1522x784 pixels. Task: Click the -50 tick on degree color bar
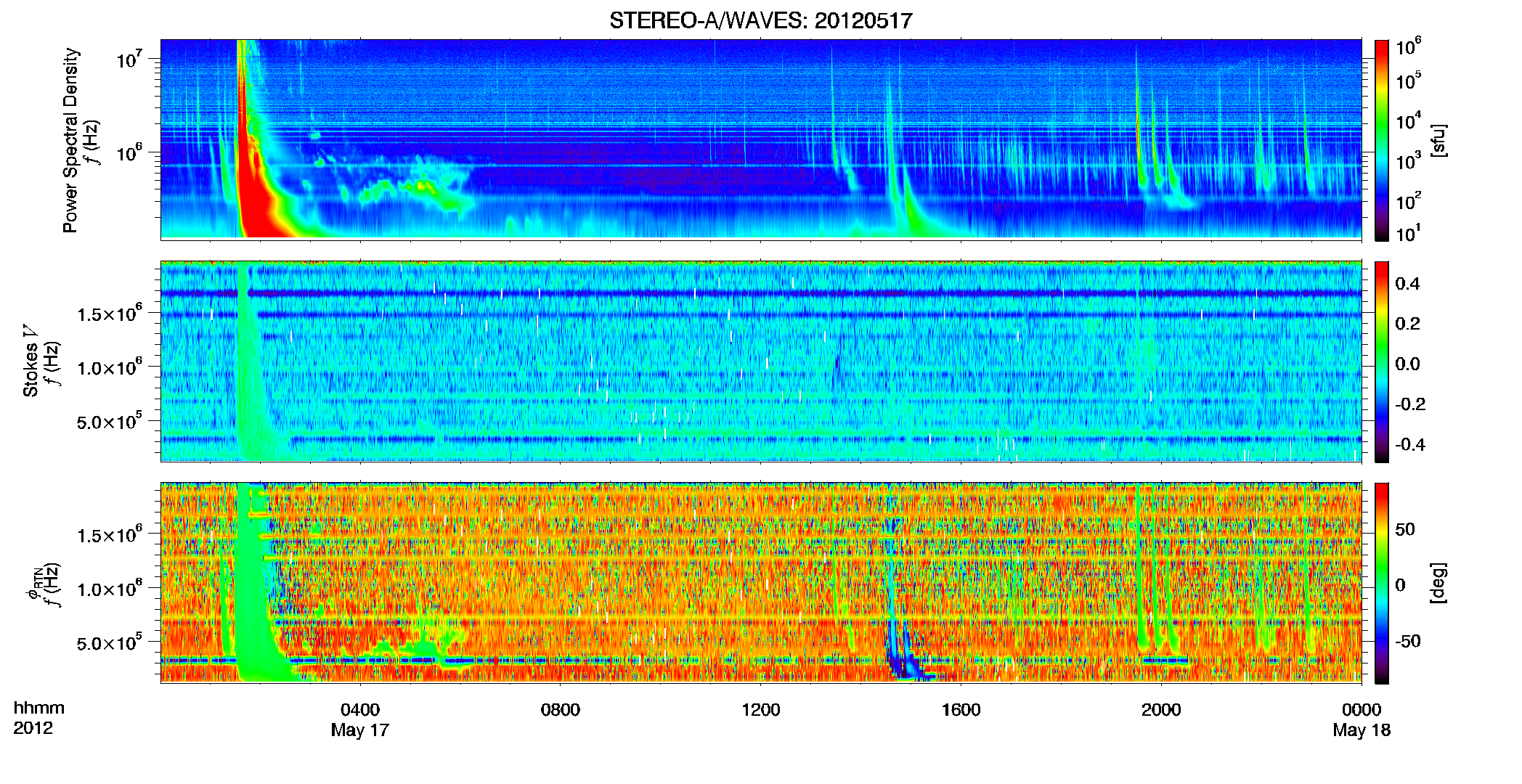click(1407, 641)
